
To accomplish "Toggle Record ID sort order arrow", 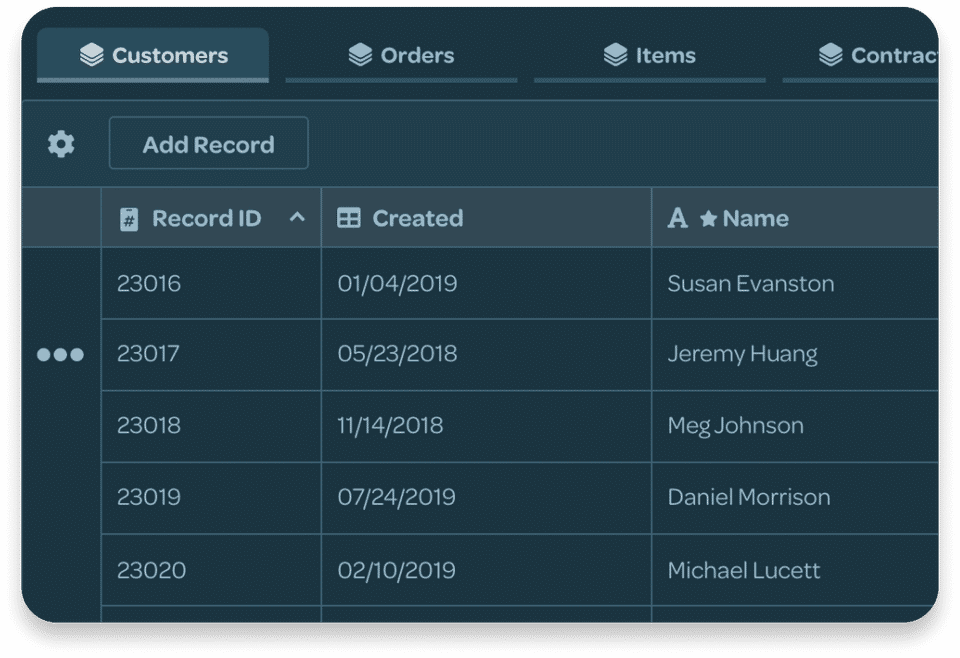I will [x=297, y=217].
